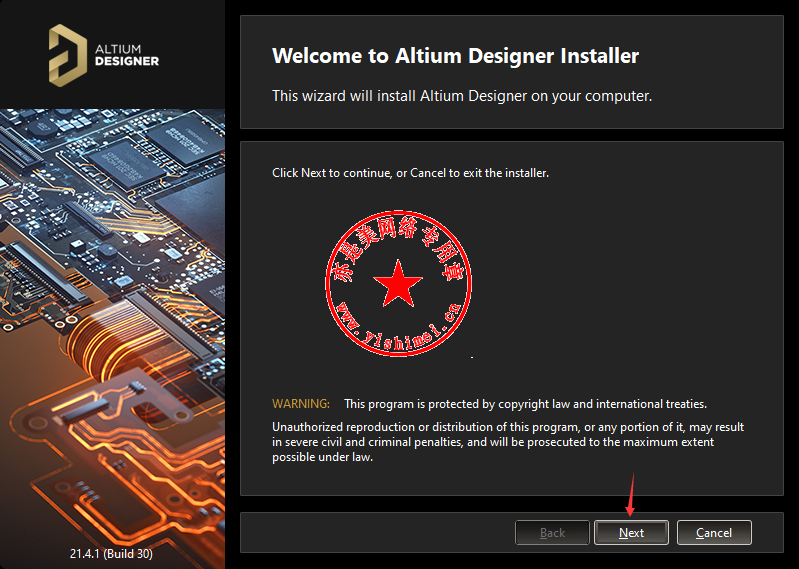Click the 'Unauthorized reproduction or distribution' paragraph
The height and width of the screenshot is (569, 799).
(508, 442)
